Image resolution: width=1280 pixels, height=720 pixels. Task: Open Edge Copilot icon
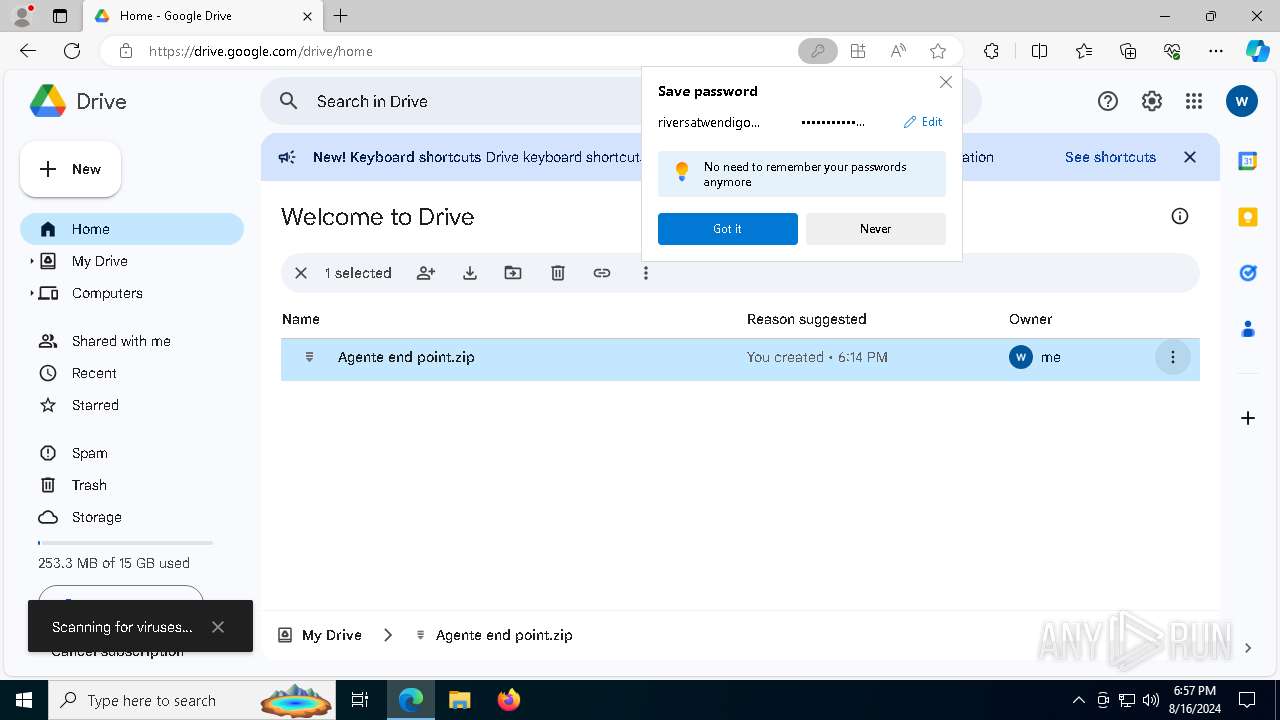(1257, 51)
